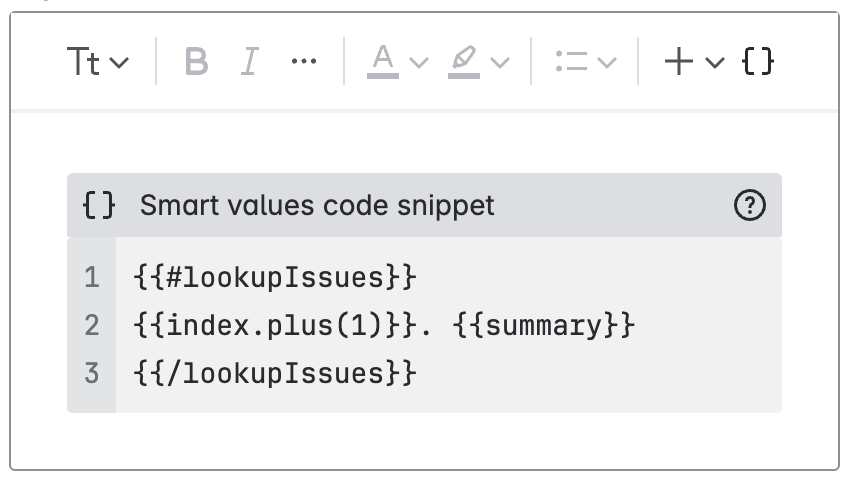The image size is (850, 486).
Task: Open more formatting options ellipsis
Action: coord(303,62)
